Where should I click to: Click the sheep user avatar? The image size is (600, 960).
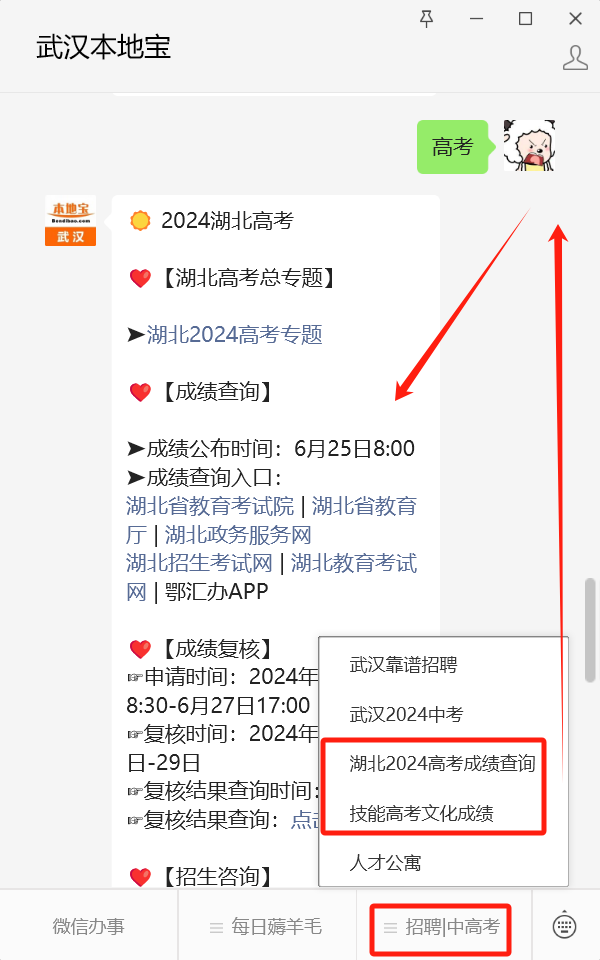[529, 146]
